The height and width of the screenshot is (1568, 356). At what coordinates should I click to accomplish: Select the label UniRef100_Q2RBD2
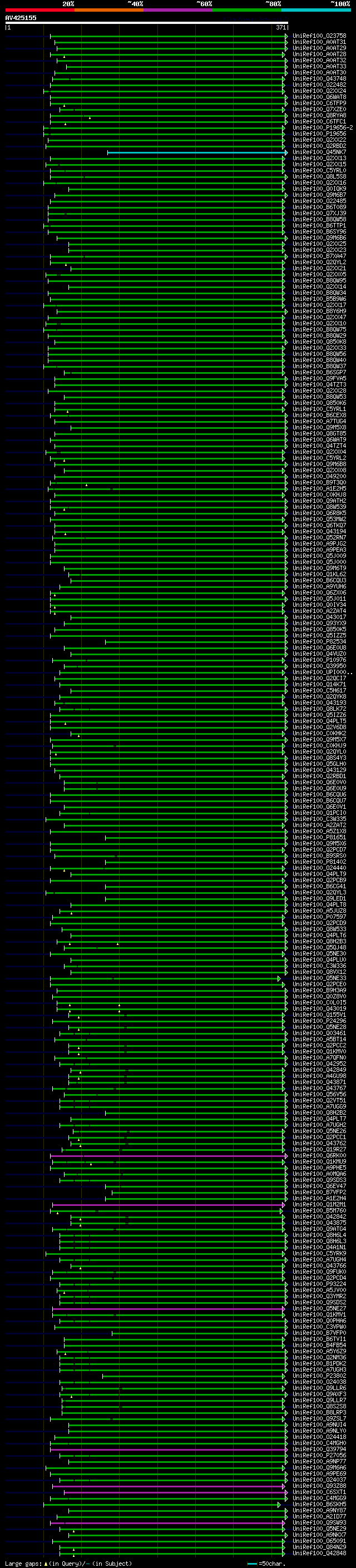coord(319,146)
